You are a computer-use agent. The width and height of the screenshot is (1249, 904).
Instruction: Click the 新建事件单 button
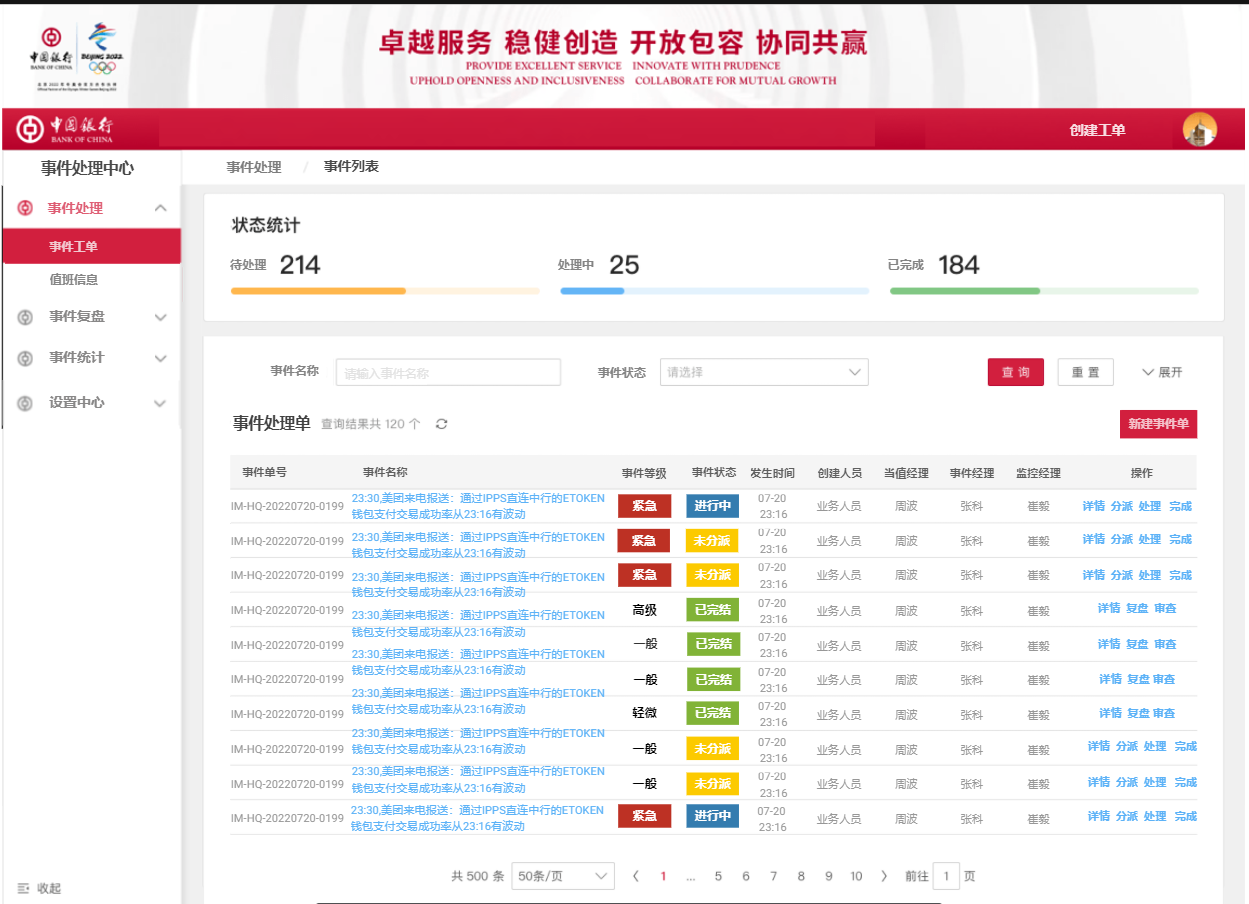(1158, 424)
